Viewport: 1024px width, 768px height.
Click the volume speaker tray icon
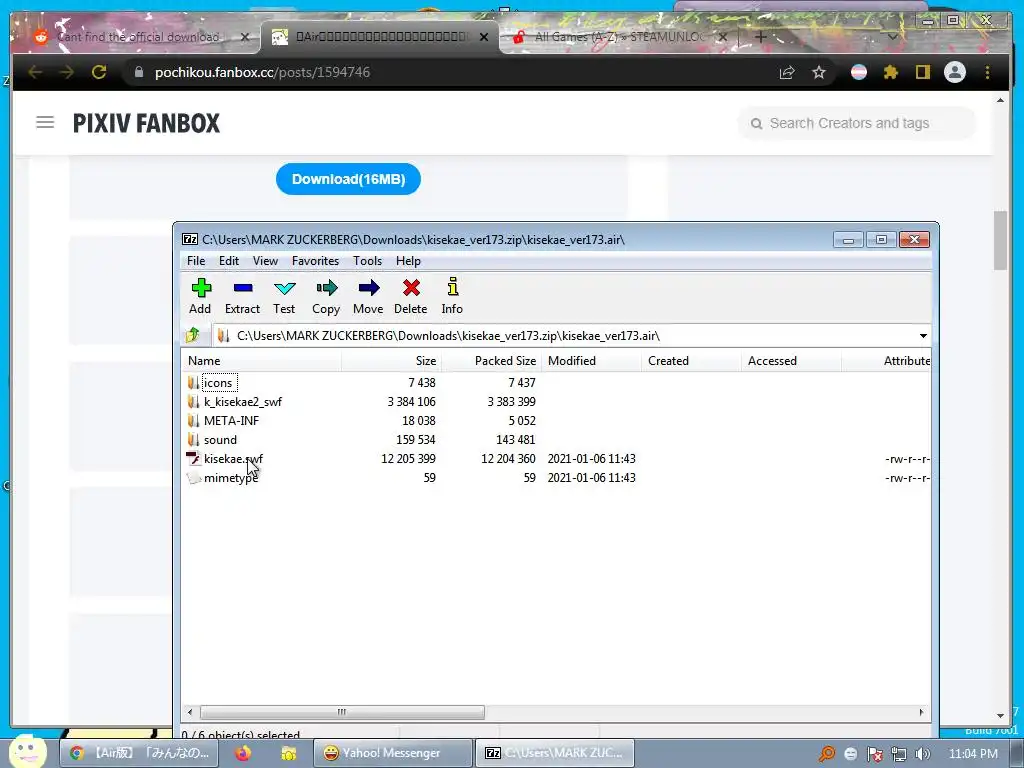(x=922, y=754)
